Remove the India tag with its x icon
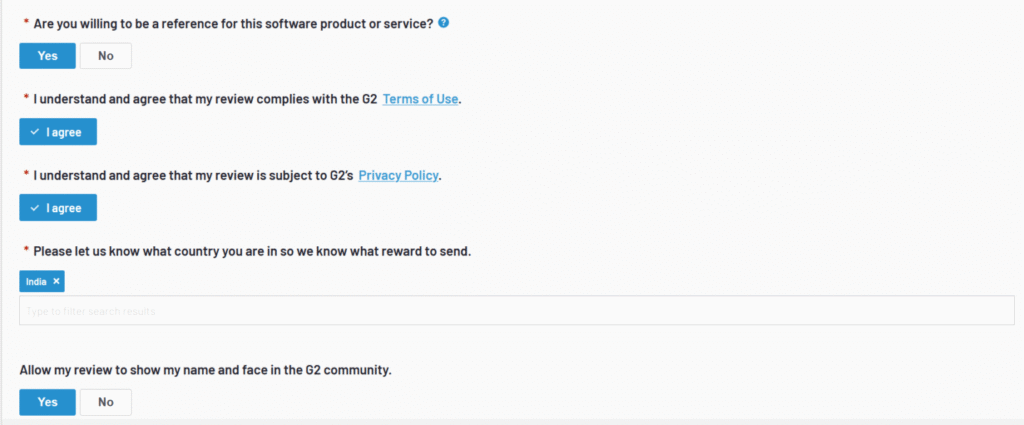 pos(57,282)
